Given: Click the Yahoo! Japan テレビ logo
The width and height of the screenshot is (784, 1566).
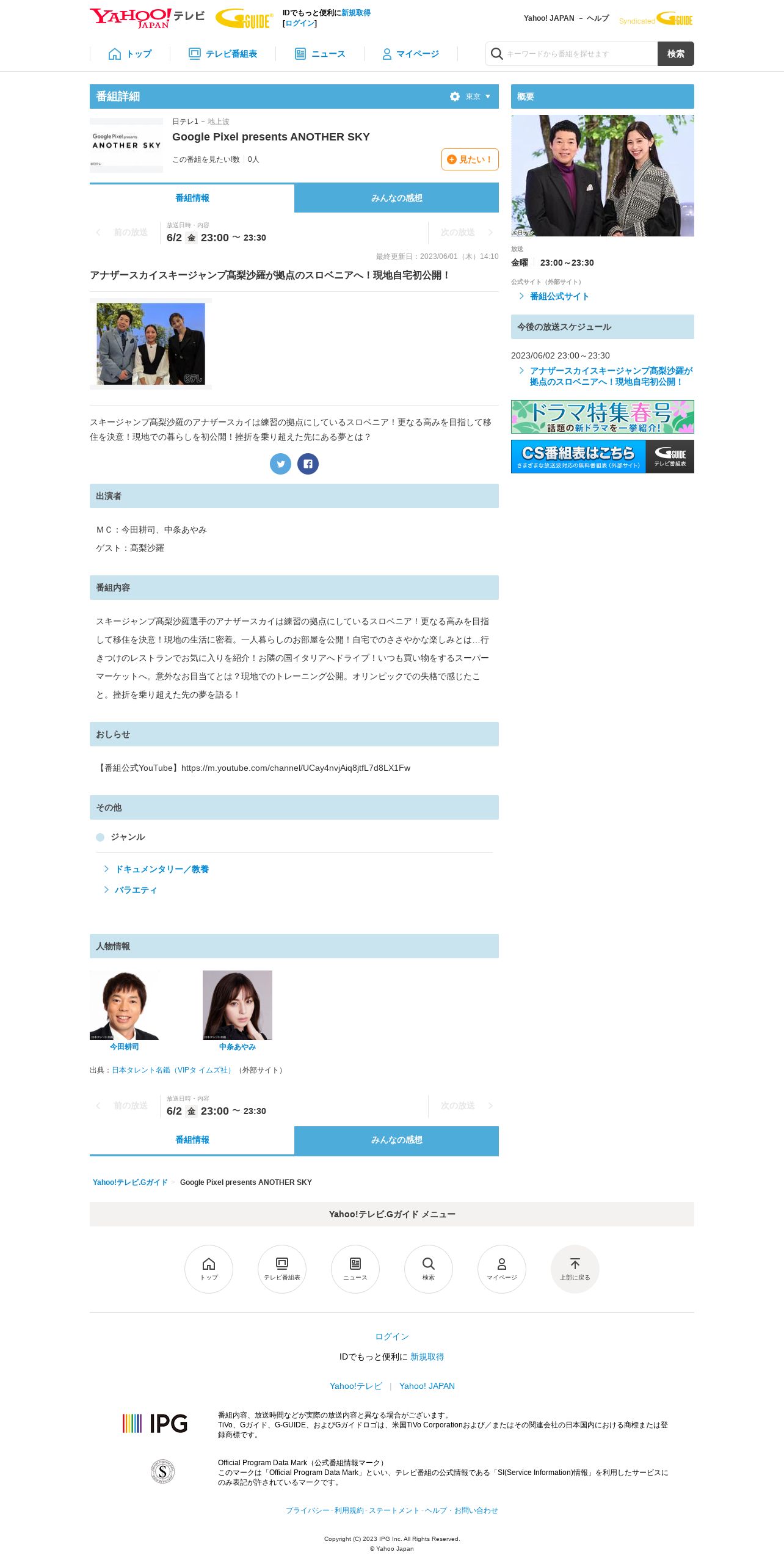Looking at the screenshot, I should [x=147, y=18].
